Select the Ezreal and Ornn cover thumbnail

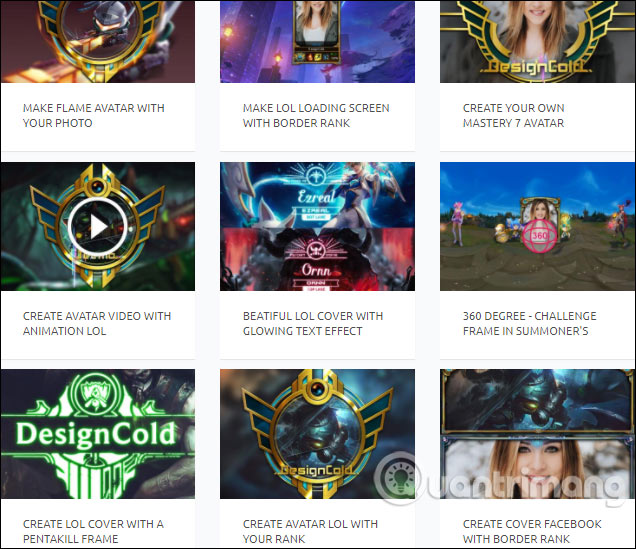[x=317, y=226]
